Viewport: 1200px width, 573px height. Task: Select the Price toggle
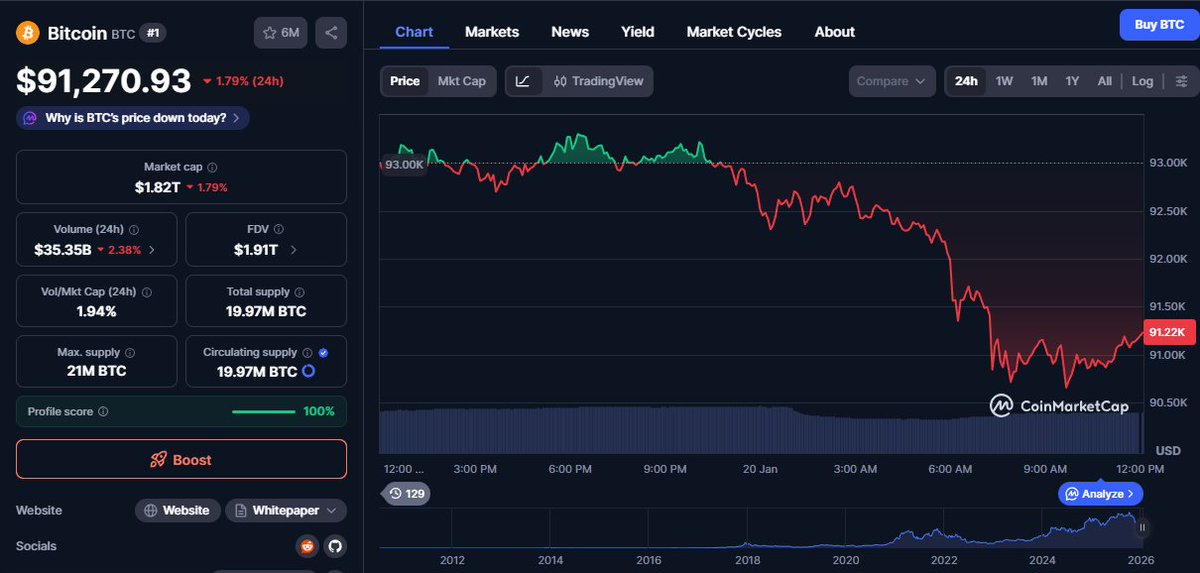[405, 81]
